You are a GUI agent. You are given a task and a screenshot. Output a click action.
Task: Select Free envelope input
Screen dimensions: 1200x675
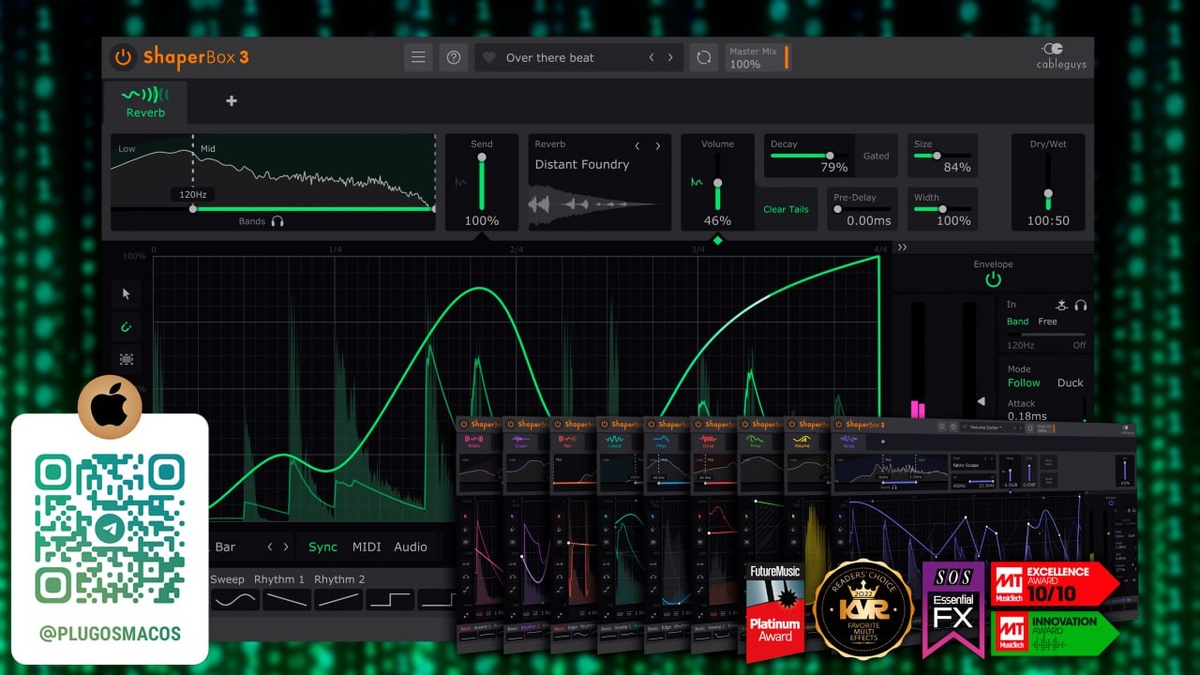(x=1047, y=322)
